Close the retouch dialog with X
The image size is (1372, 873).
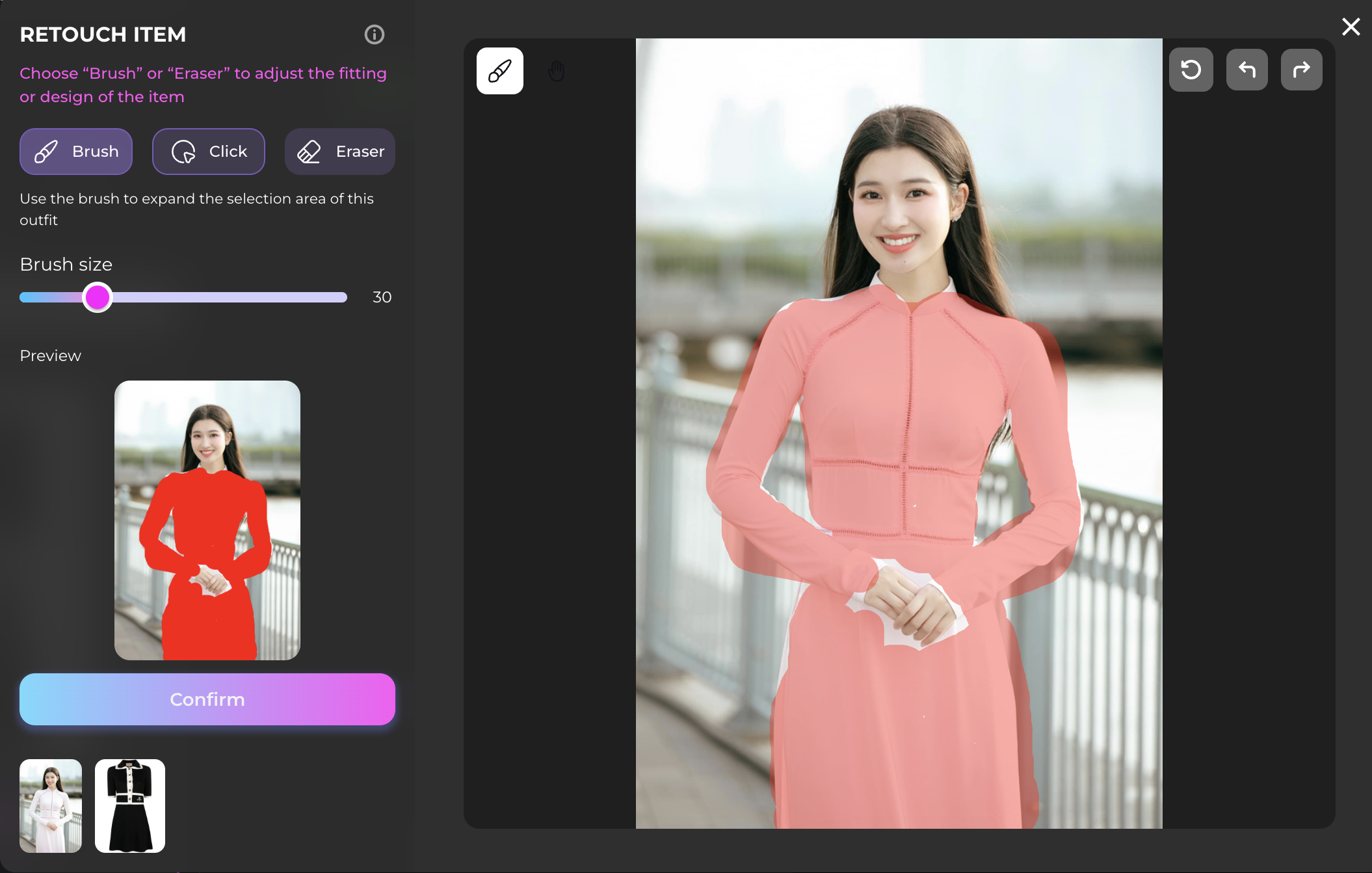(1351, 27)
